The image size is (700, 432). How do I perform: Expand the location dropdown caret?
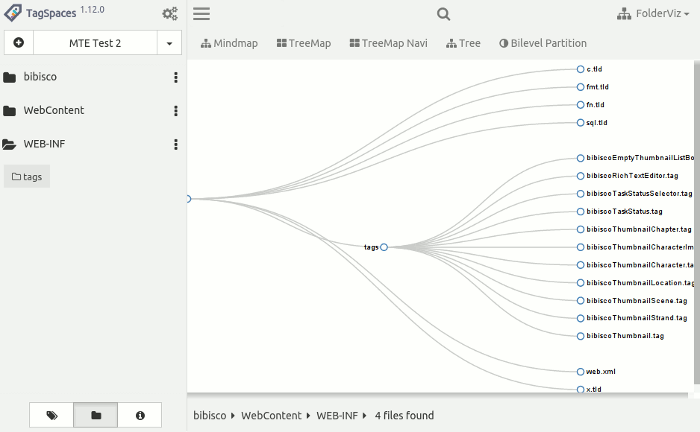(x=169, y=43)
